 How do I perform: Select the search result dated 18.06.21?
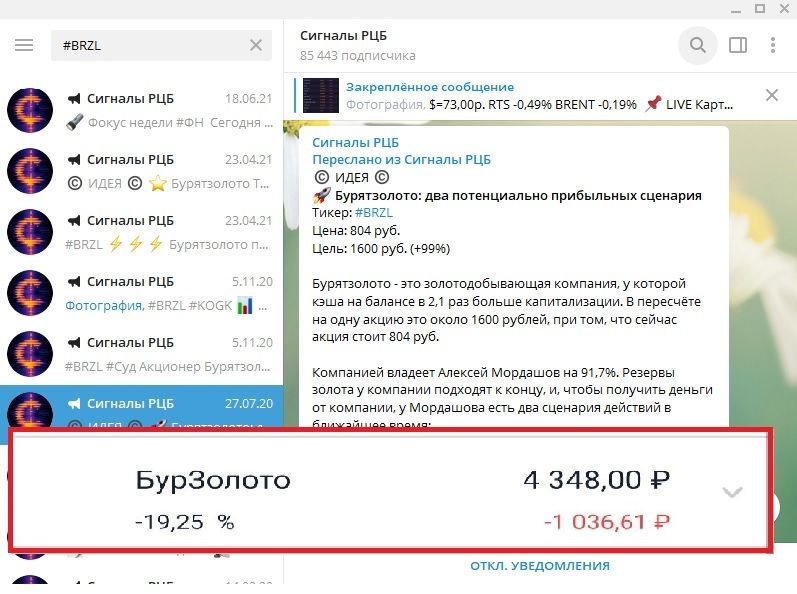141,110
